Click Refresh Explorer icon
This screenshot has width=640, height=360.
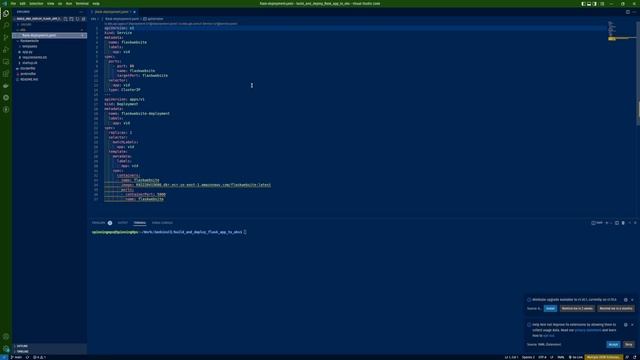pyautogui.click(x=78, y=19)
